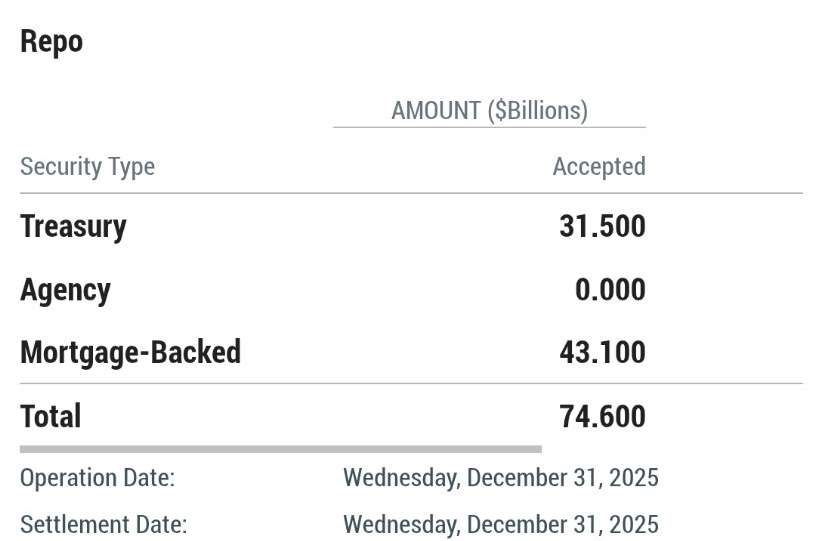Click the divider line below Security Type

tap(410, 193)
